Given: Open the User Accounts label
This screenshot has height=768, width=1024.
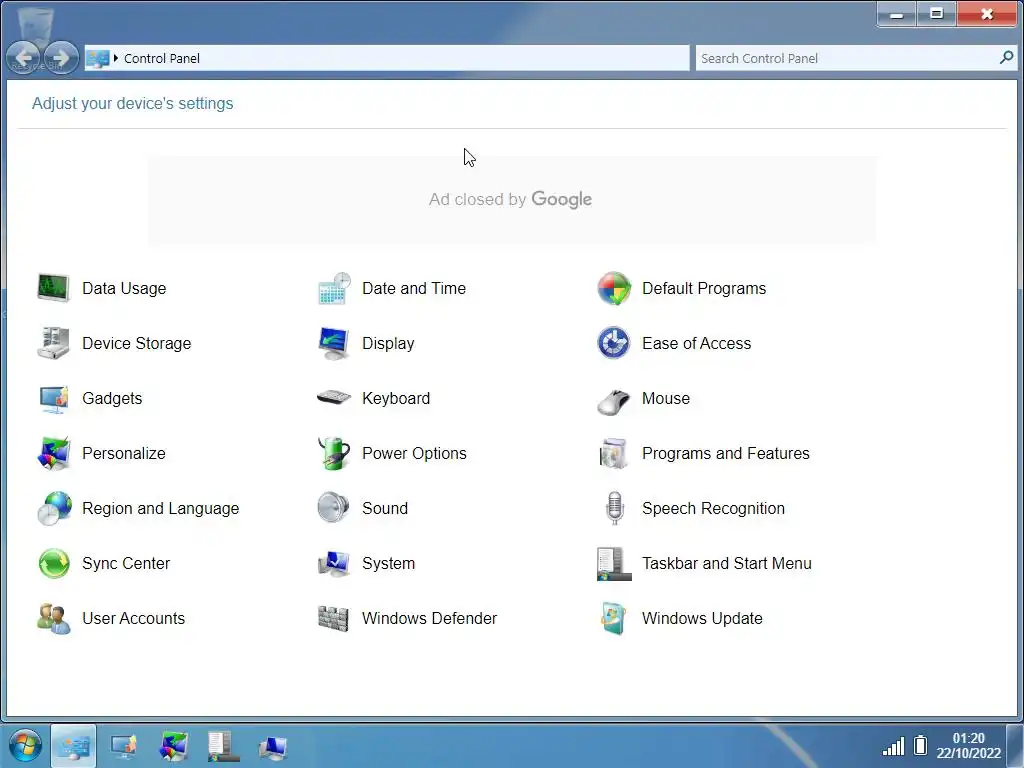Looking at the screenshot, I should 133,618.
